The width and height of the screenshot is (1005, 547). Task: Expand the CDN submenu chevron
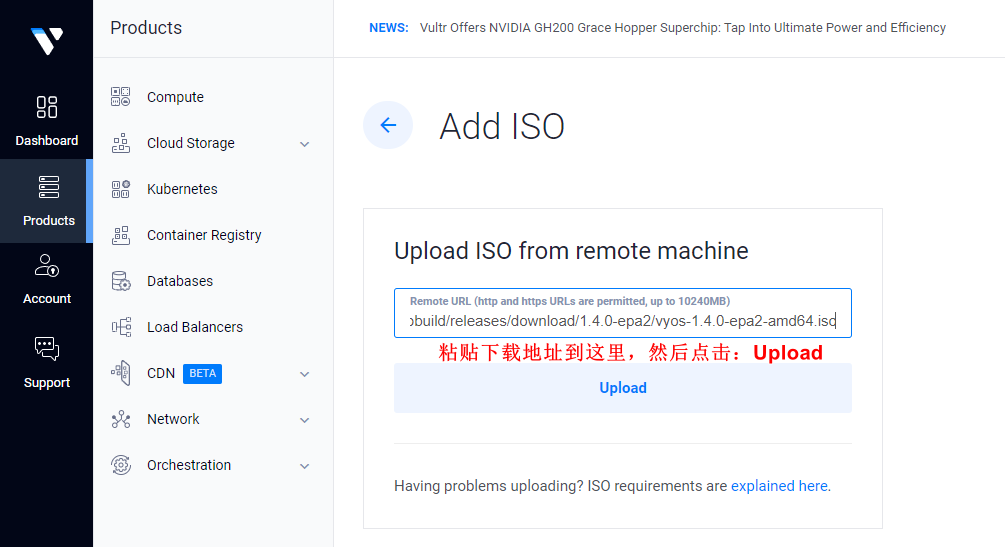click(304, 374)
